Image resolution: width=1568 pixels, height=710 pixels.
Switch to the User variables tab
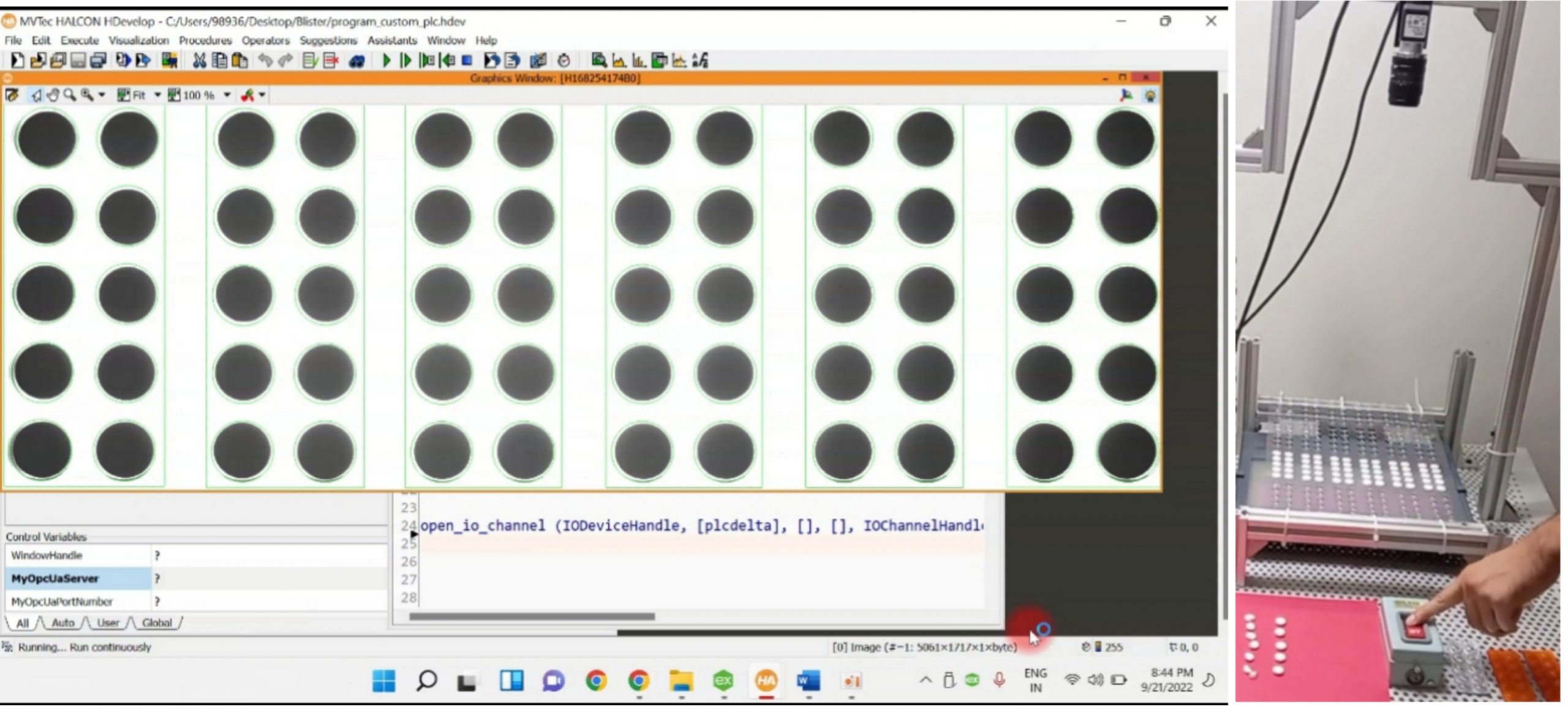pos(108,623)
